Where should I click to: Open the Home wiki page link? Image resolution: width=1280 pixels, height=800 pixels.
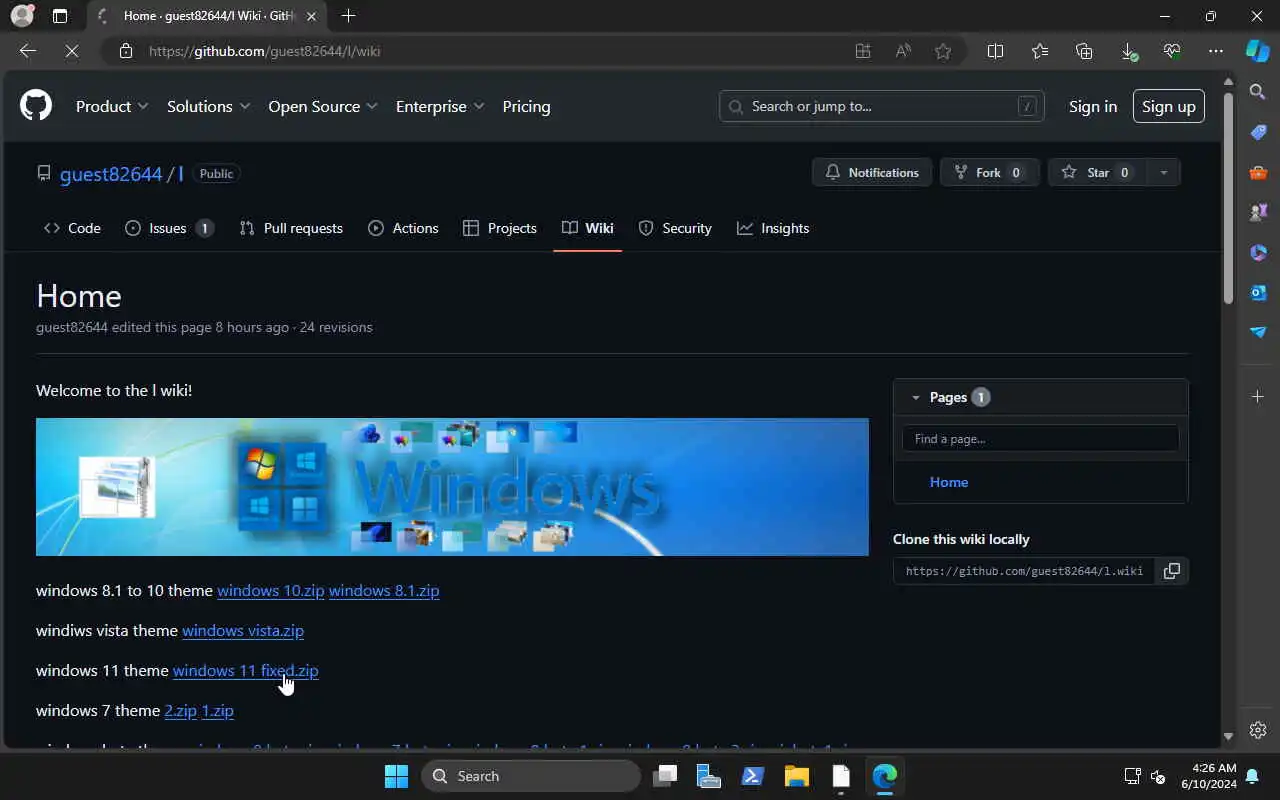pos(949,482)
